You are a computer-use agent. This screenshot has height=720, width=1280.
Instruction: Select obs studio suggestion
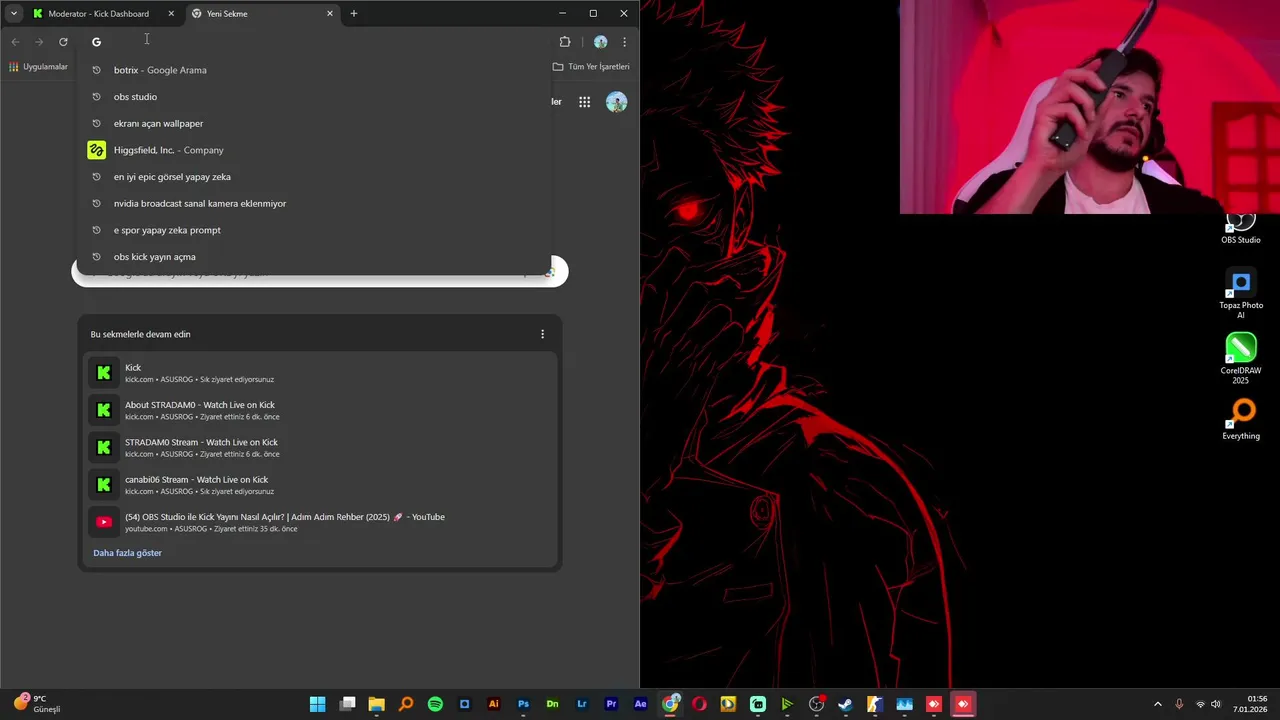tap(314, 97)
